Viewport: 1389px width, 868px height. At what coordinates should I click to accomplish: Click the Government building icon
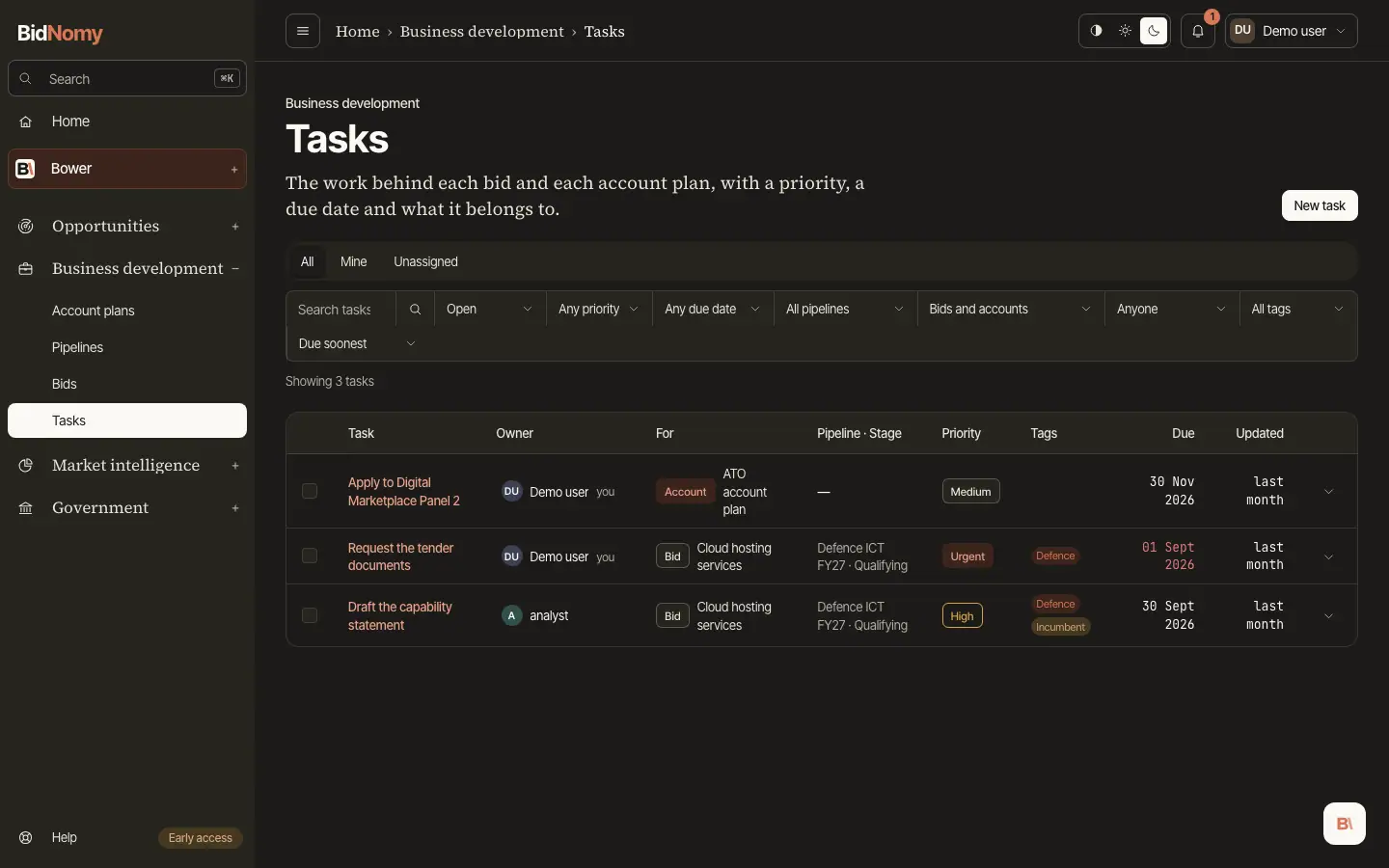[x=26, y=508]
